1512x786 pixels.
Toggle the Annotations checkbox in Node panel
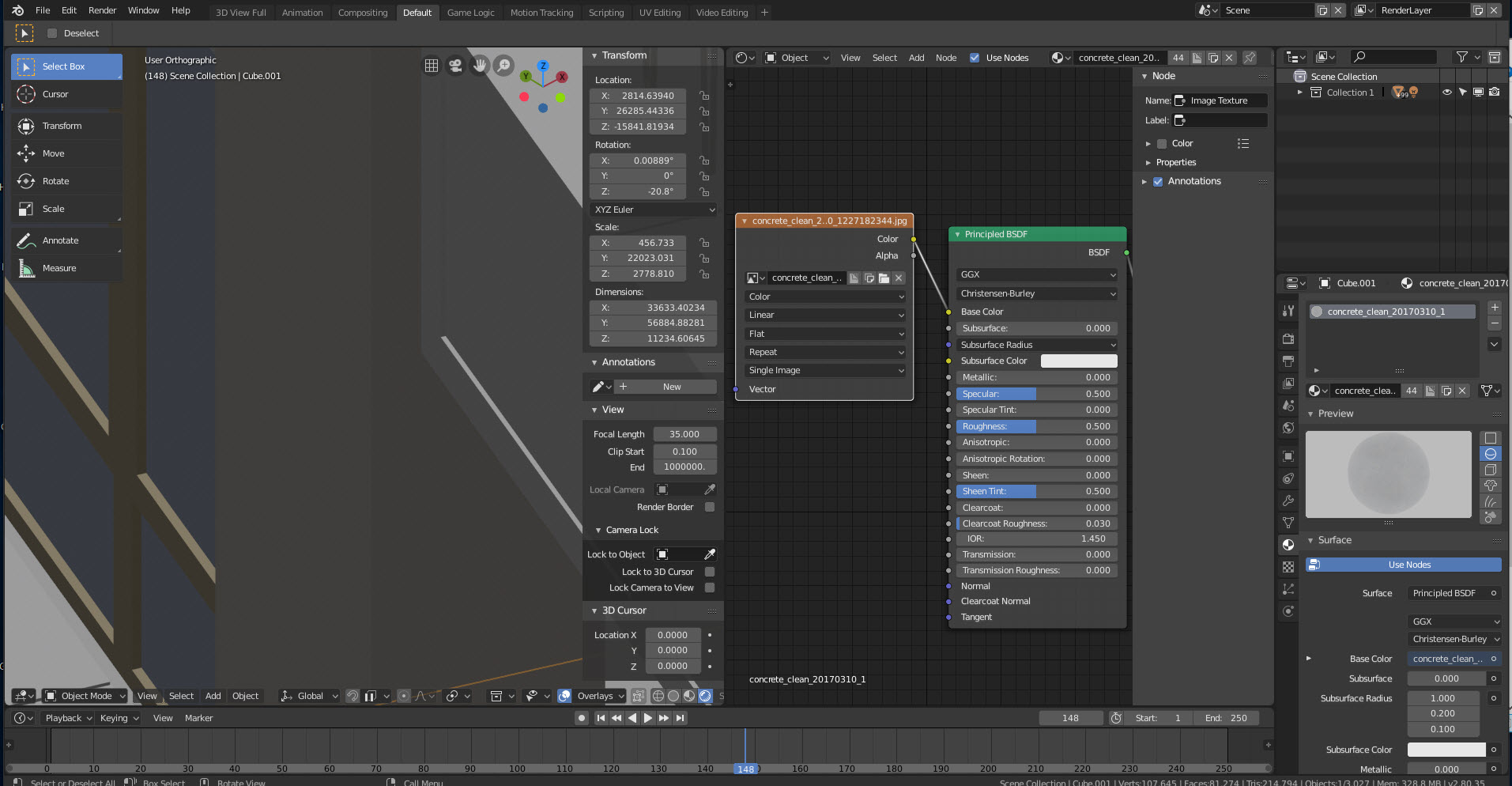pos(1158,181)
